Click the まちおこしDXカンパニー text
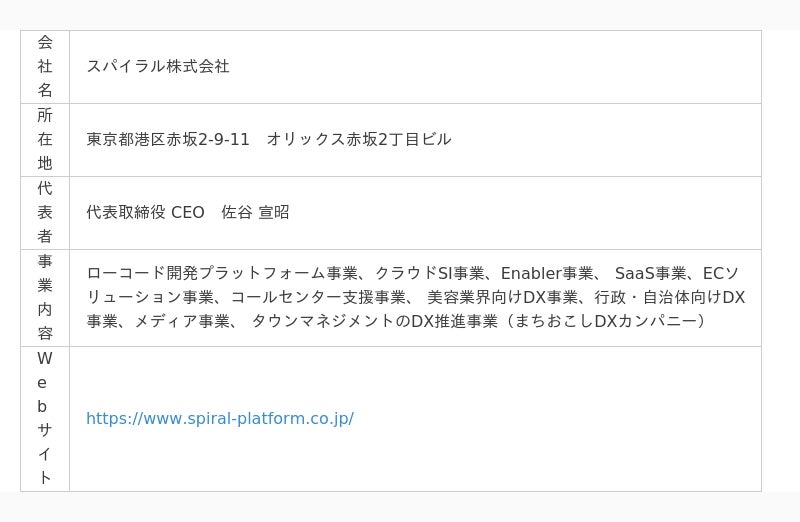The width and height of the screenshot is (800, 522). [x=606, y=321]
